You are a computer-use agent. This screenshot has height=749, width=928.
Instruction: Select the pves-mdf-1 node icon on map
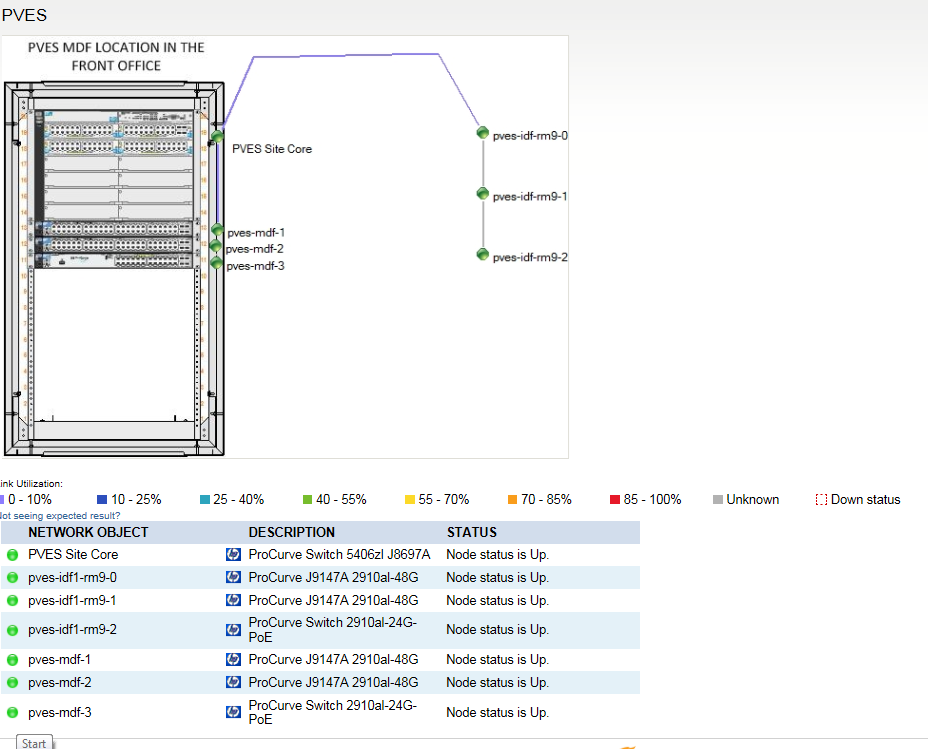217,230
